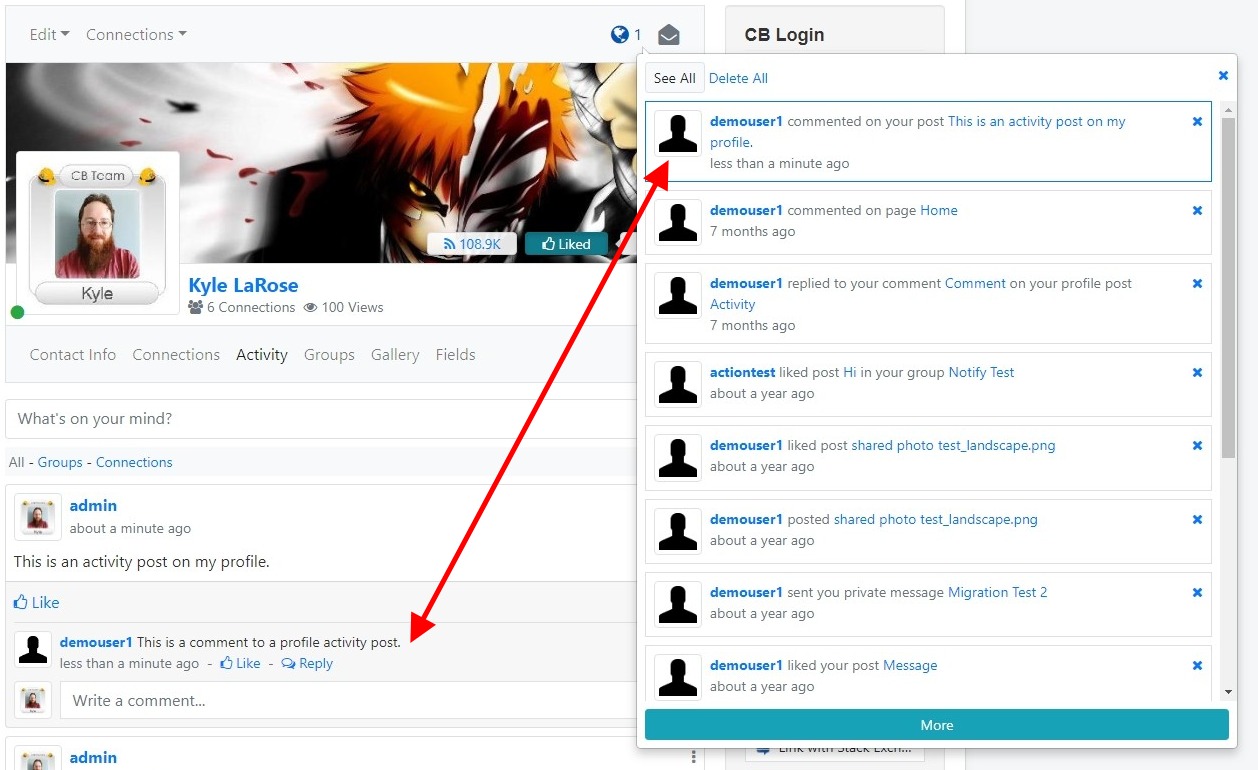Open the private messages envelope icon
Image resolution: width=1258 pixels, height=770 pixels.
click(669, 35)
